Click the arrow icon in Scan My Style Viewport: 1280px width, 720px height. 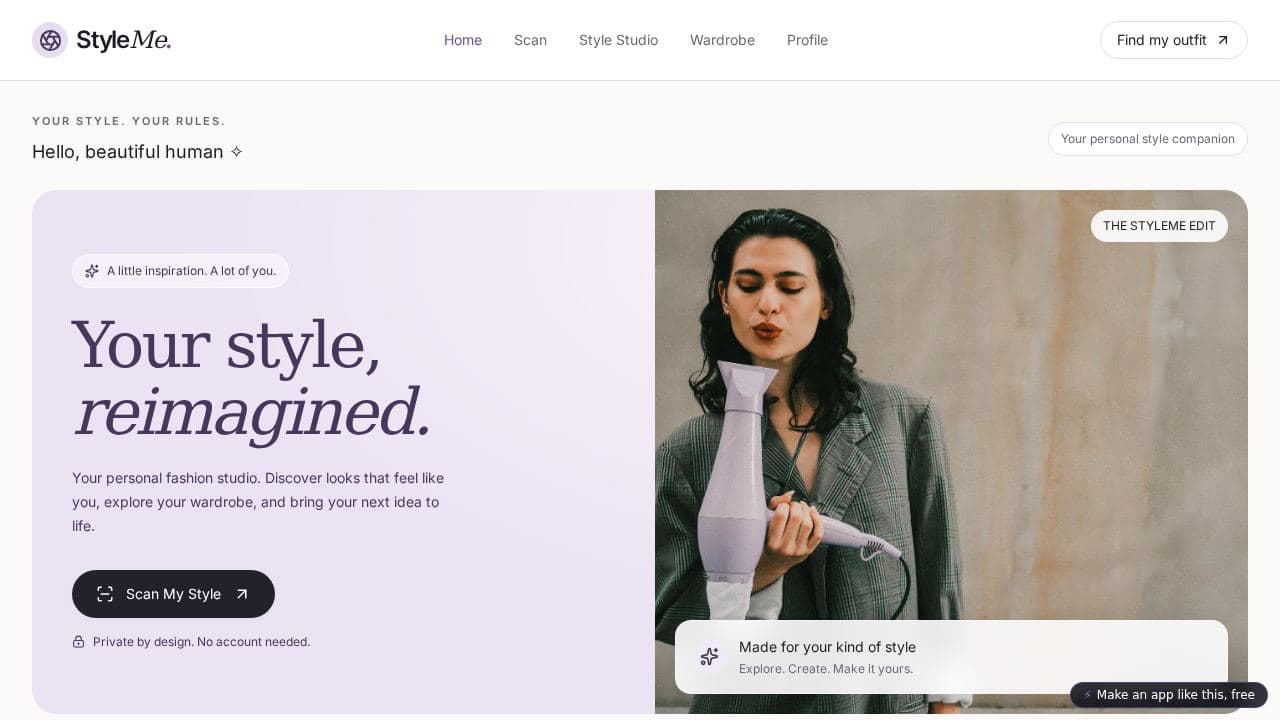click(241, 594)
